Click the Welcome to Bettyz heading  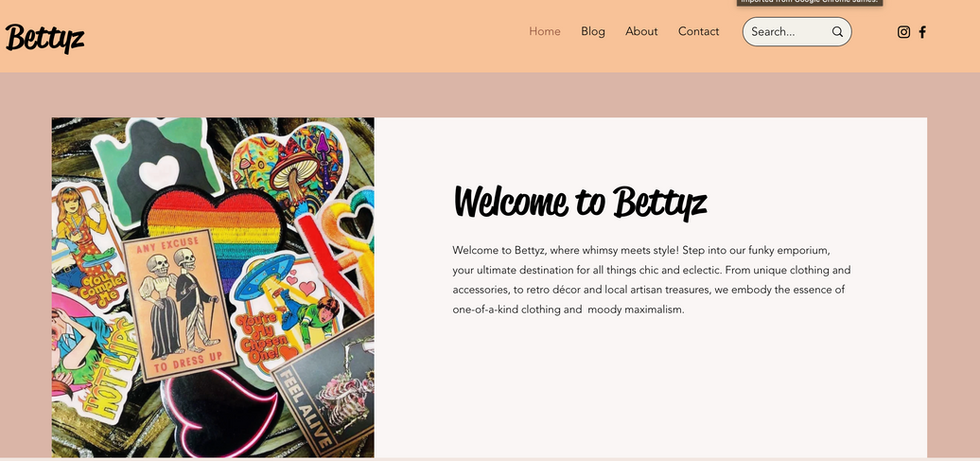coord(579,202)
